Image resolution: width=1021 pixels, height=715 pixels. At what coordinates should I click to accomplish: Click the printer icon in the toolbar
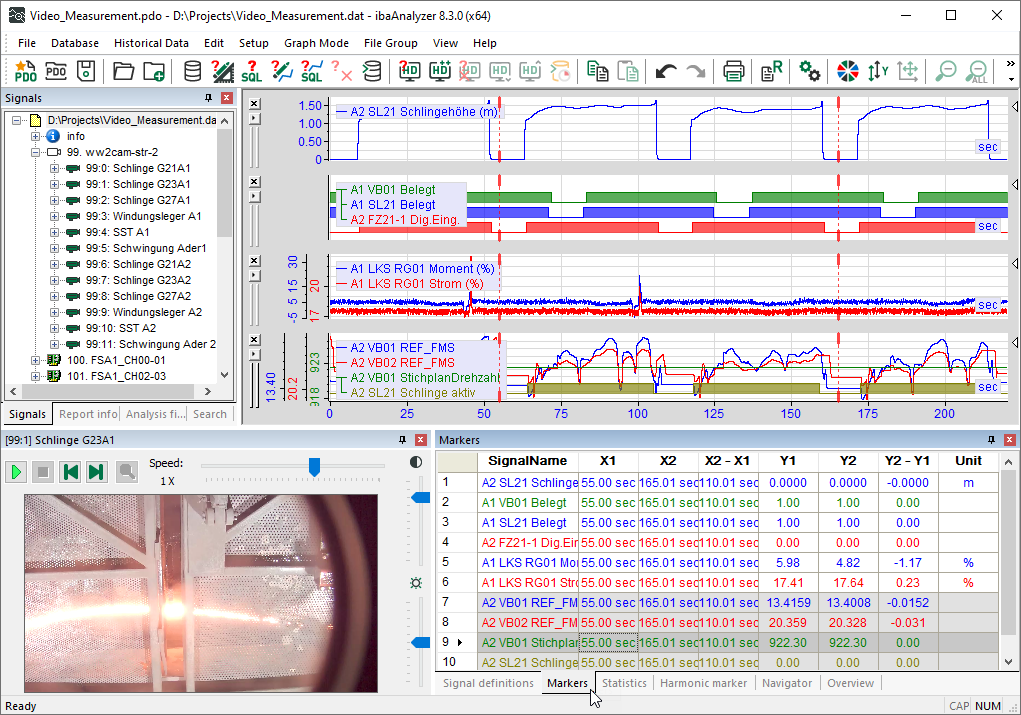(x=734, y=71)
